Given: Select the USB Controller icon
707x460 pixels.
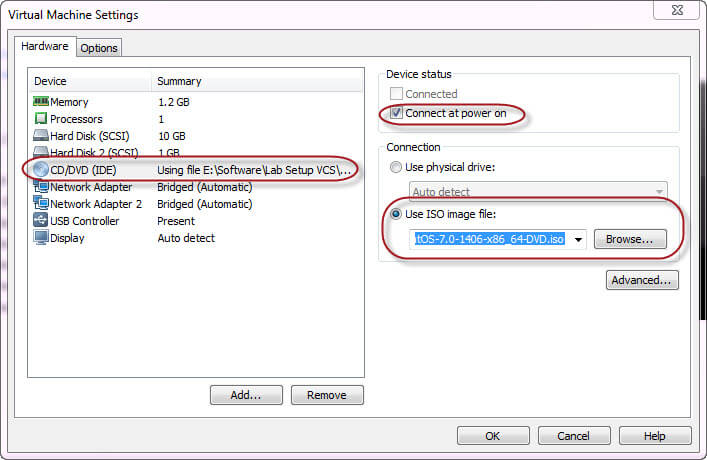Looking at the screenshot, I should (41, 221).
